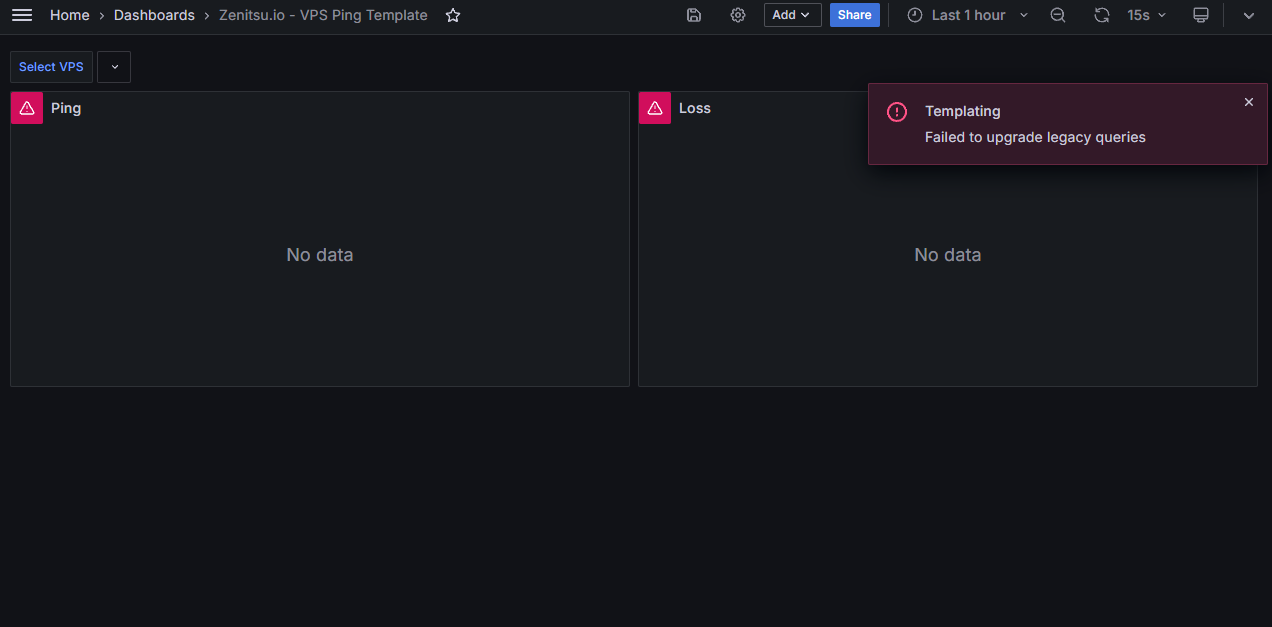Viewport: 1272px width, 627px height.
Task: Show Loss panel error warning icon
Action: point(655,108)
